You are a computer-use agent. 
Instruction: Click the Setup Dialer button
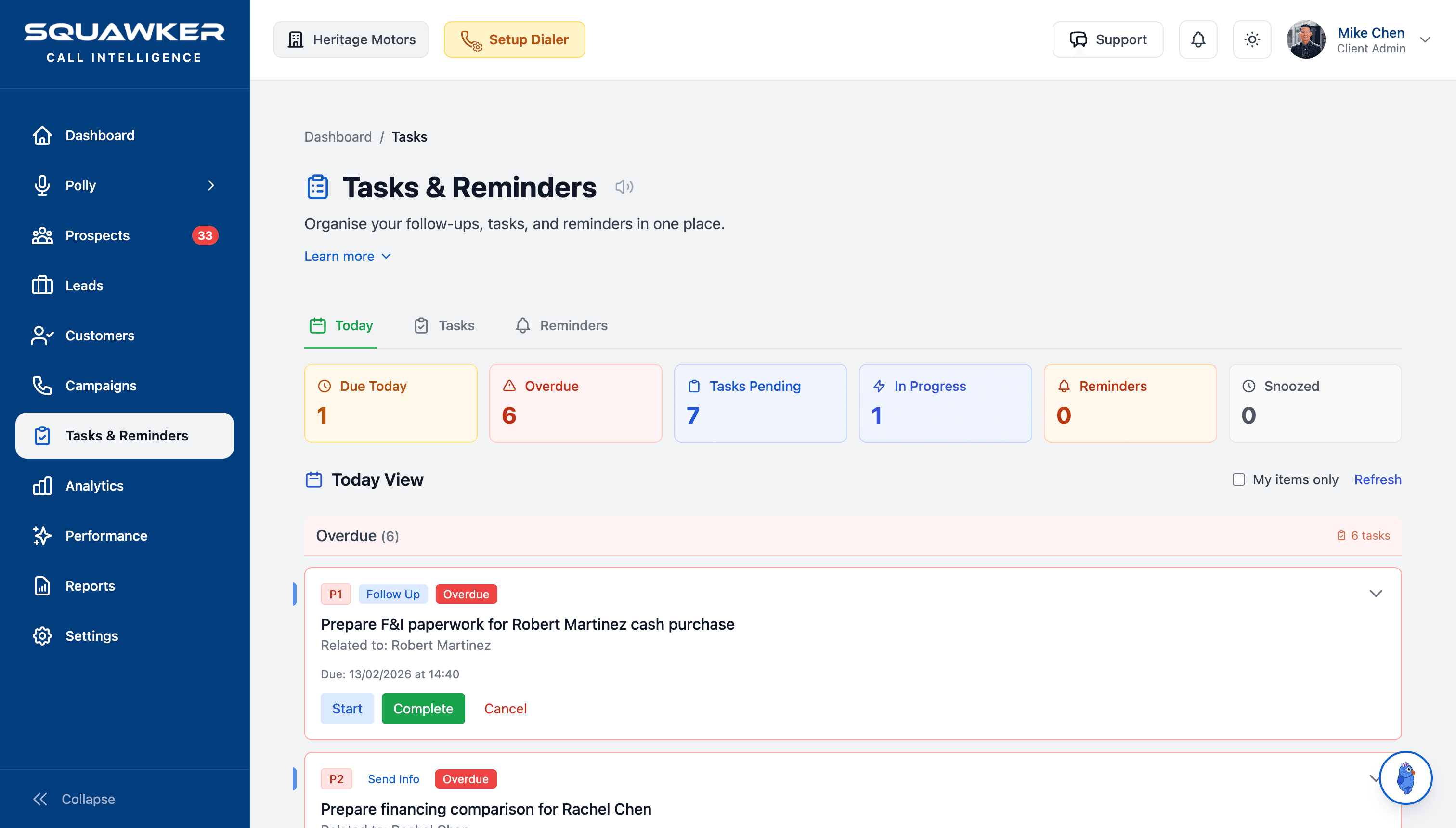click(x=514, y=39)
